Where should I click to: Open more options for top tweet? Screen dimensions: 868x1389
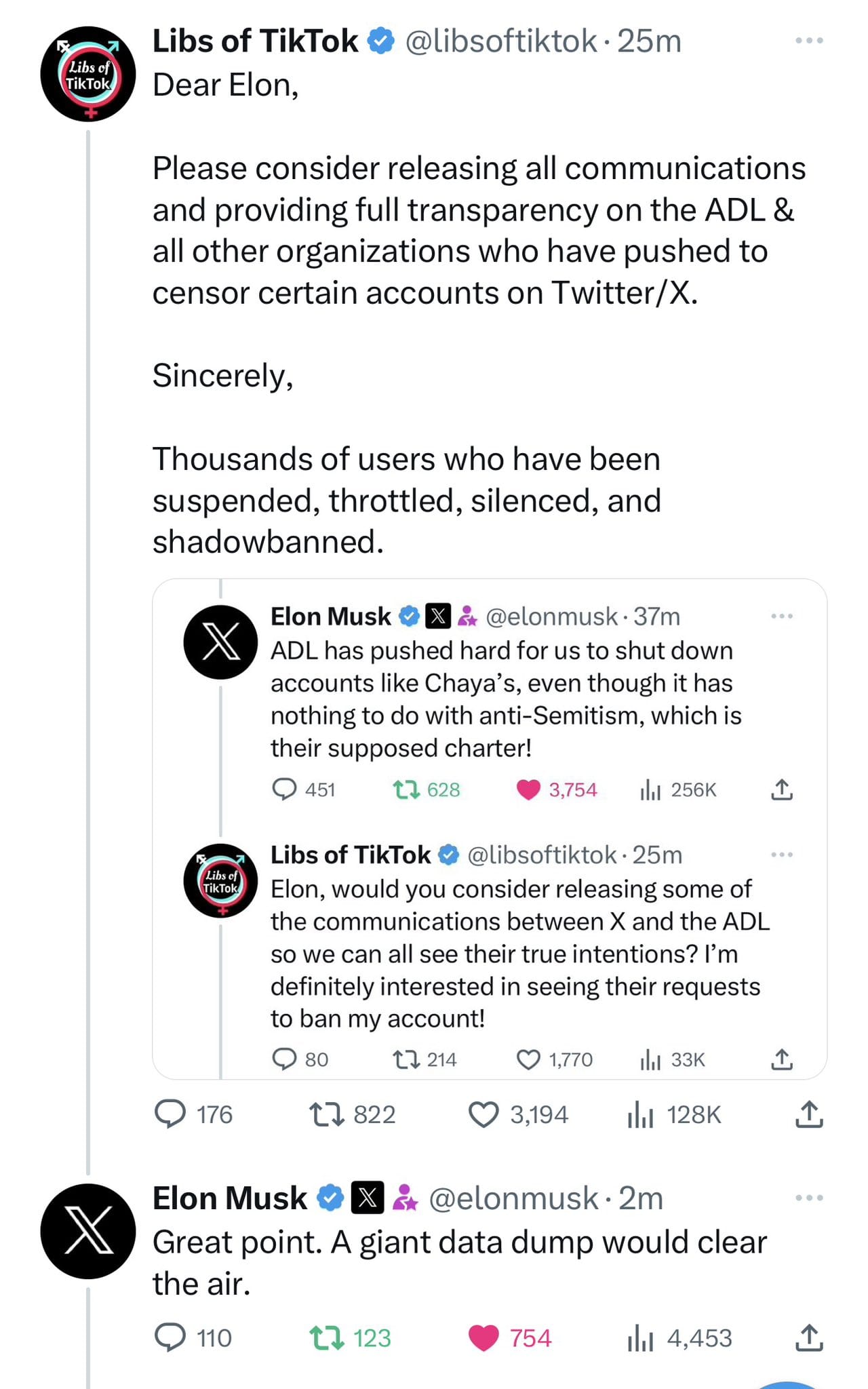tap(808, 41)
